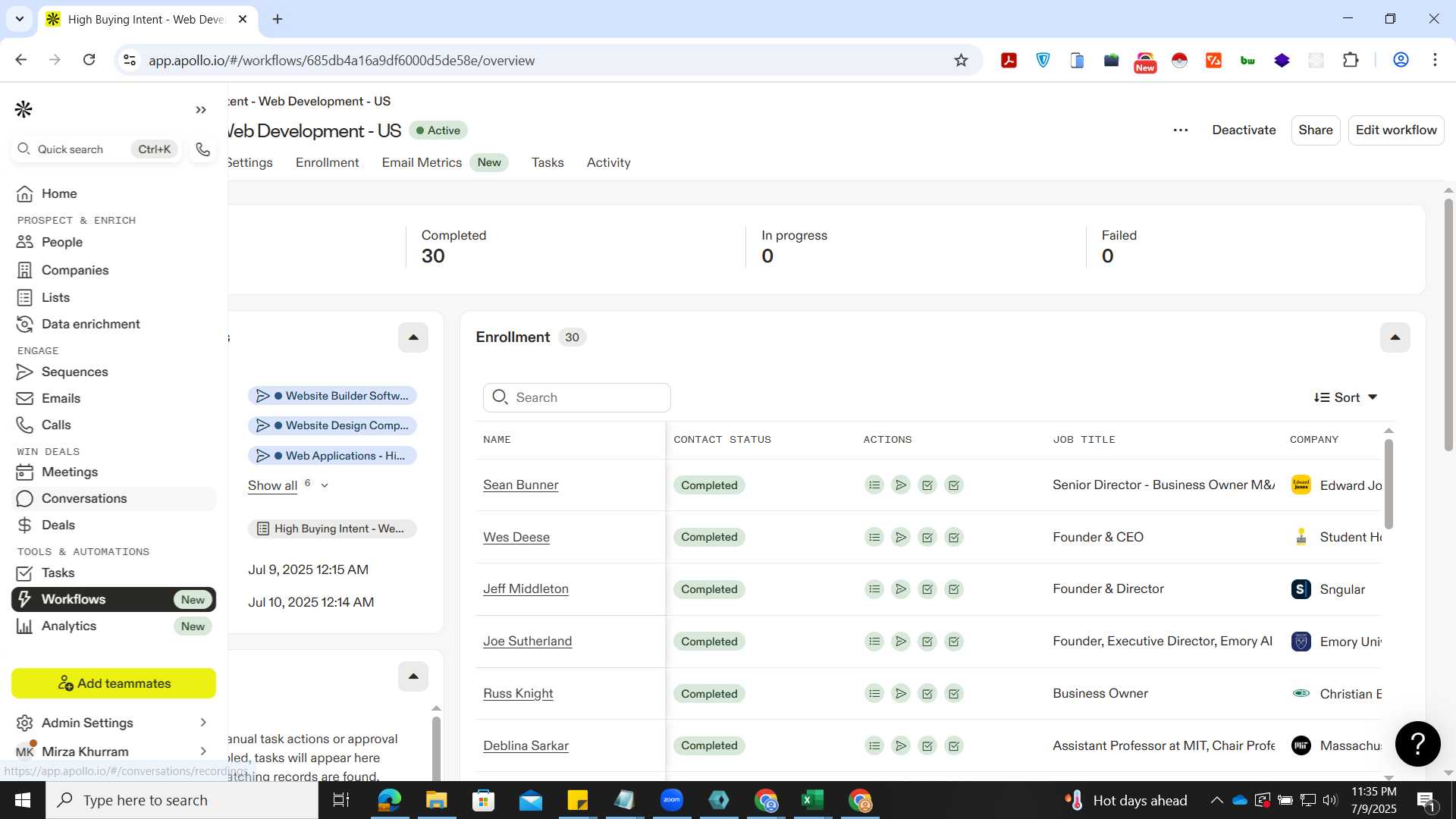The height and width of the screenshot is (819, 1456).
Task: Click Quick search box
Action: pos(96,149)
